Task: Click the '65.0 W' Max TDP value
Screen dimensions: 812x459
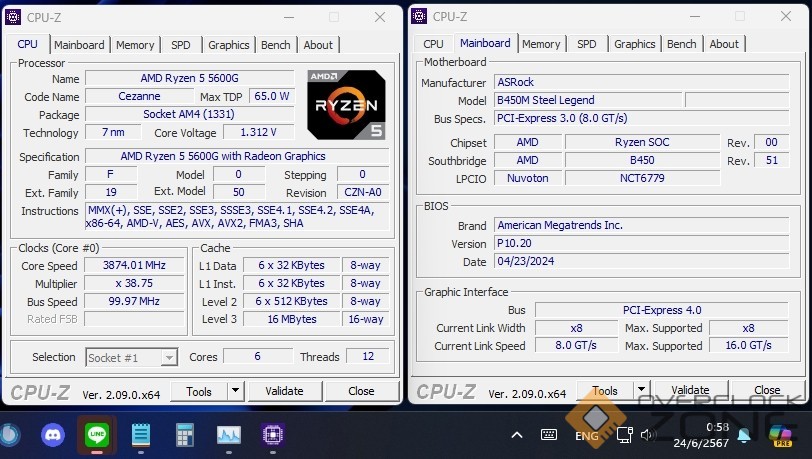Action: [x=272, y=96]
